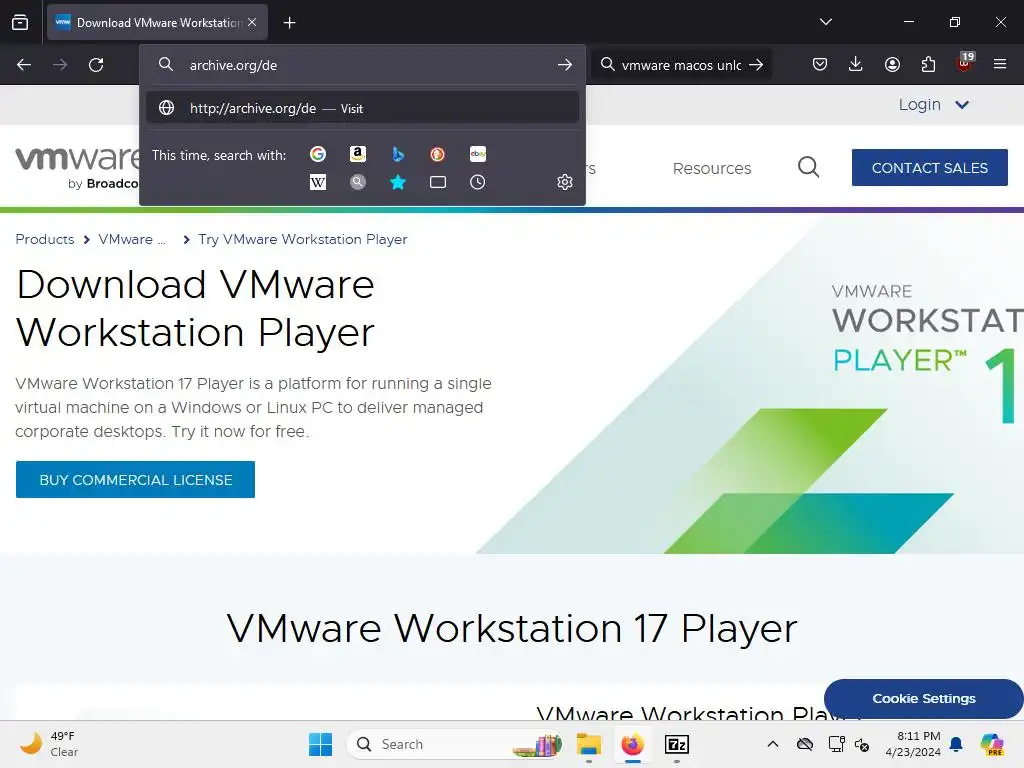Viewport: 1024px width, 768px height.
Task: Open the Products breadcrumb link
Action: [x=44, y=239]
